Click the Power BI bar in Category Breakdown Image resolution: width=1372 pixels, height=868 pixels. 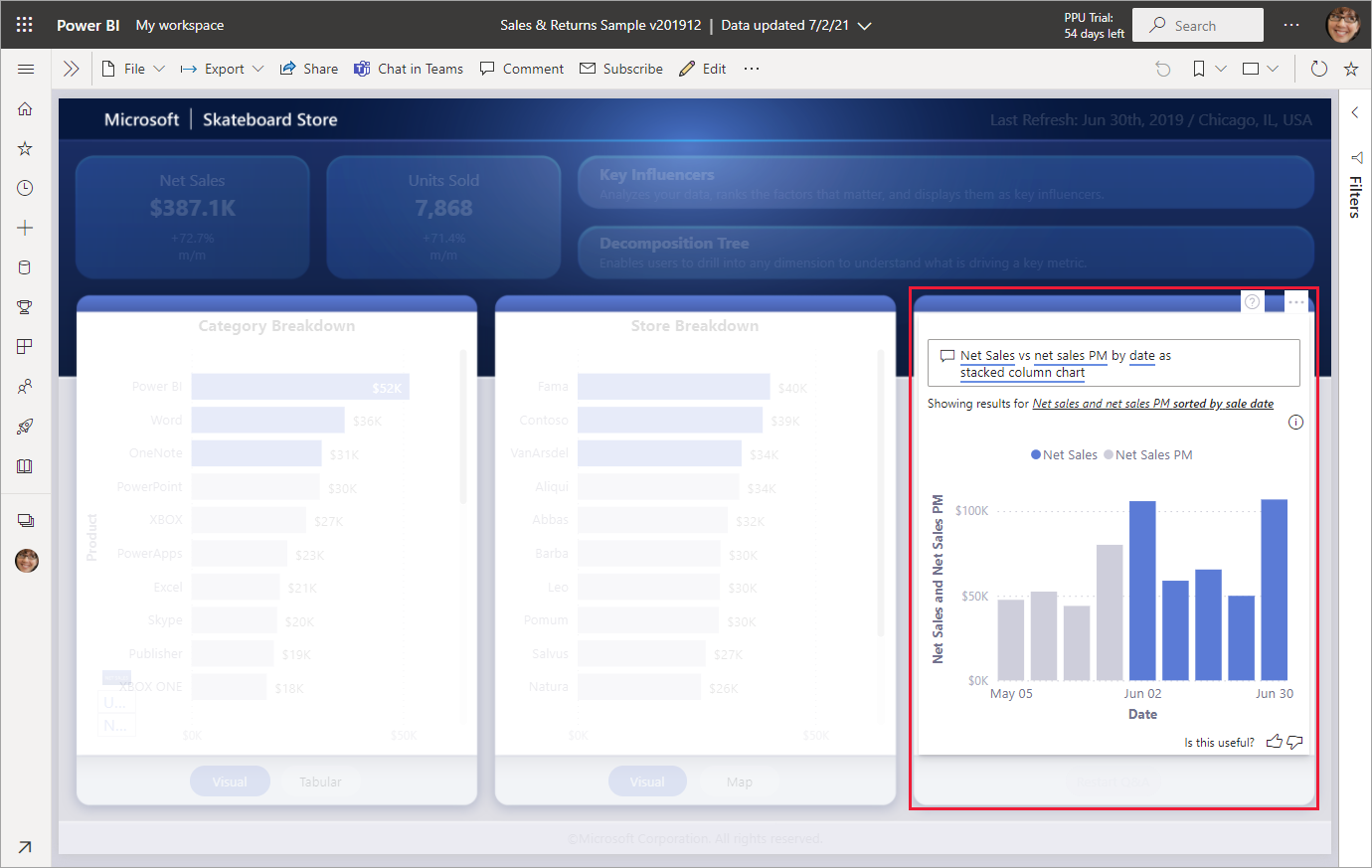tap(300, 387)
